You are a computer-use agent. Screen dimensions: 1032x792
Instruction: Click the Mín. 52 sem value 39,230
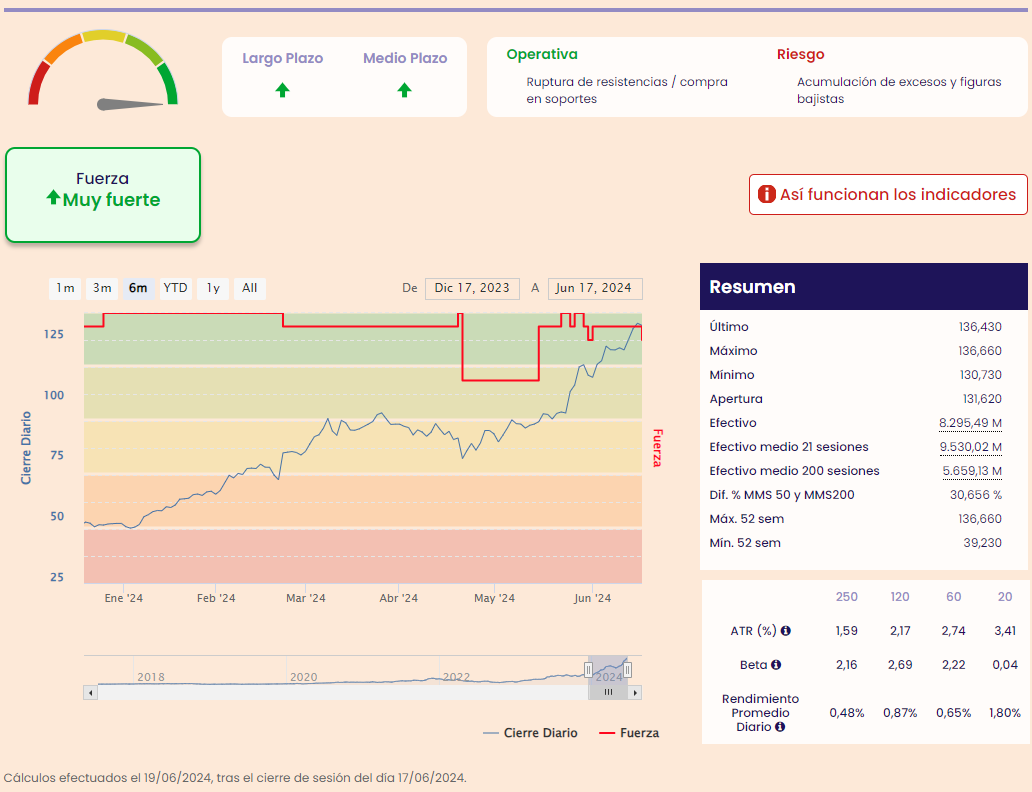982,543
